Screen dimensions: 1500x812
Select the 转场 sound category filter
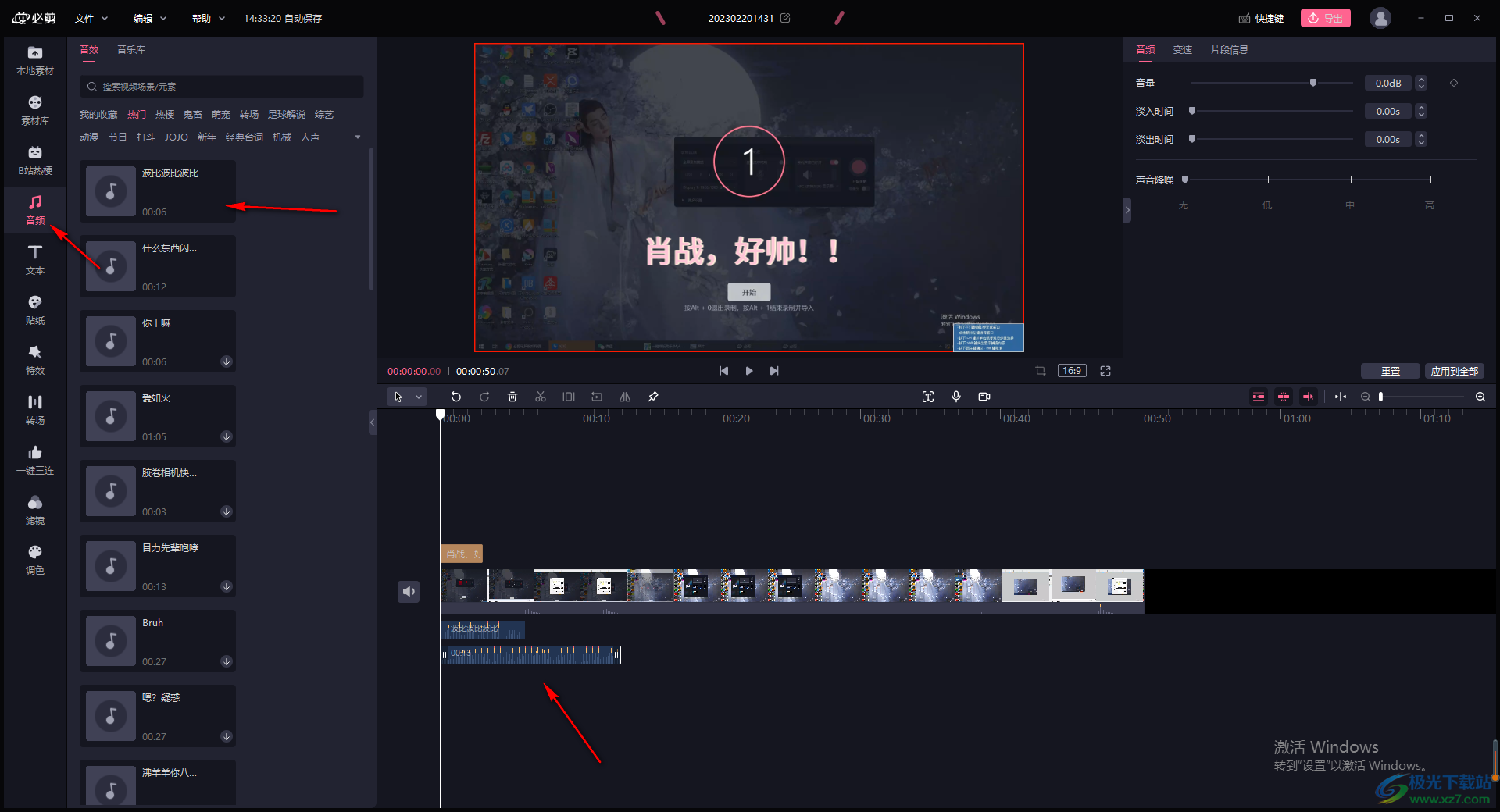pos(249,115)
